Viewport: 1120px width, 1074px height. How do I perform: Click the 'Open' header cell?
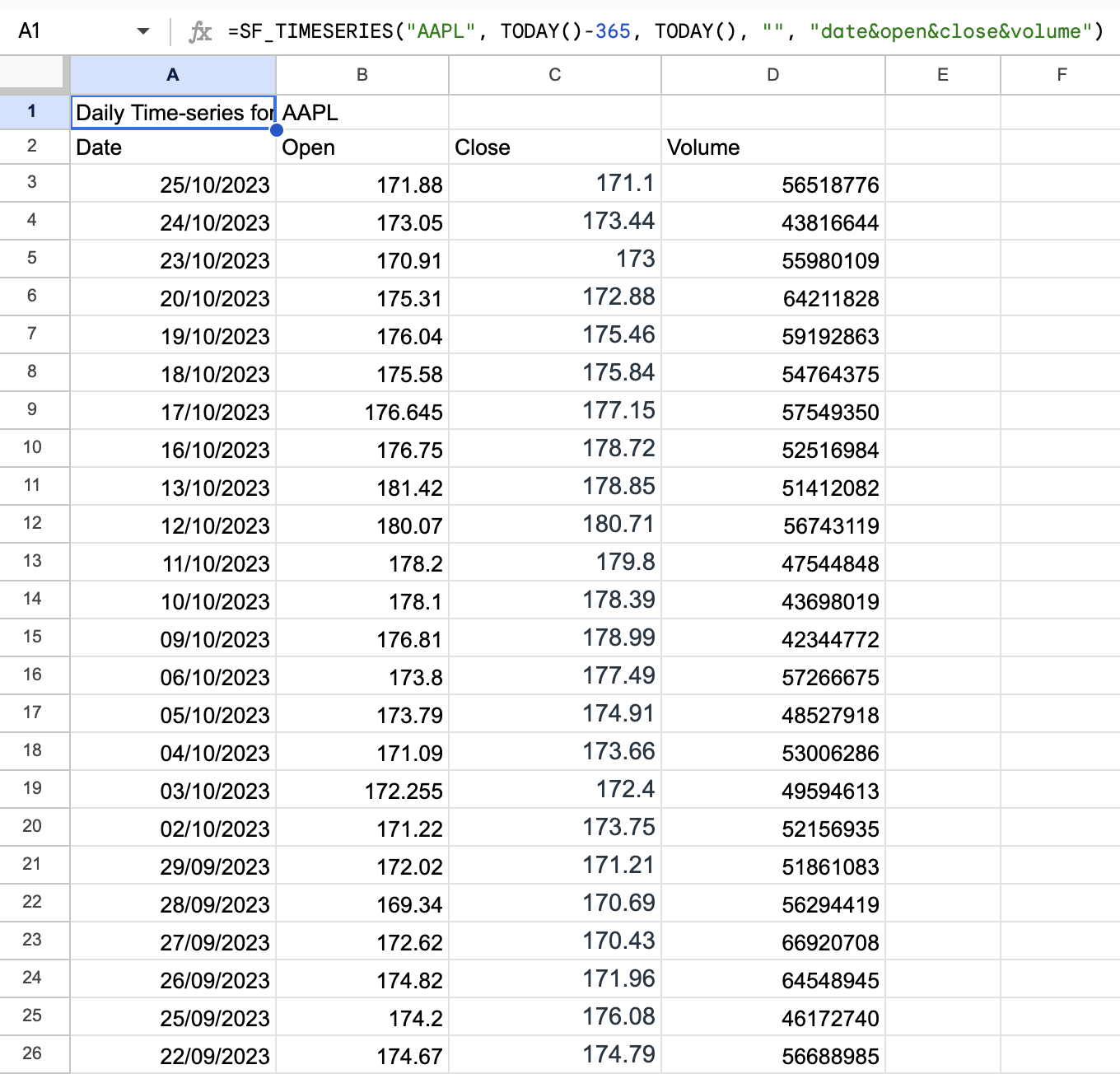coord(362,147)
